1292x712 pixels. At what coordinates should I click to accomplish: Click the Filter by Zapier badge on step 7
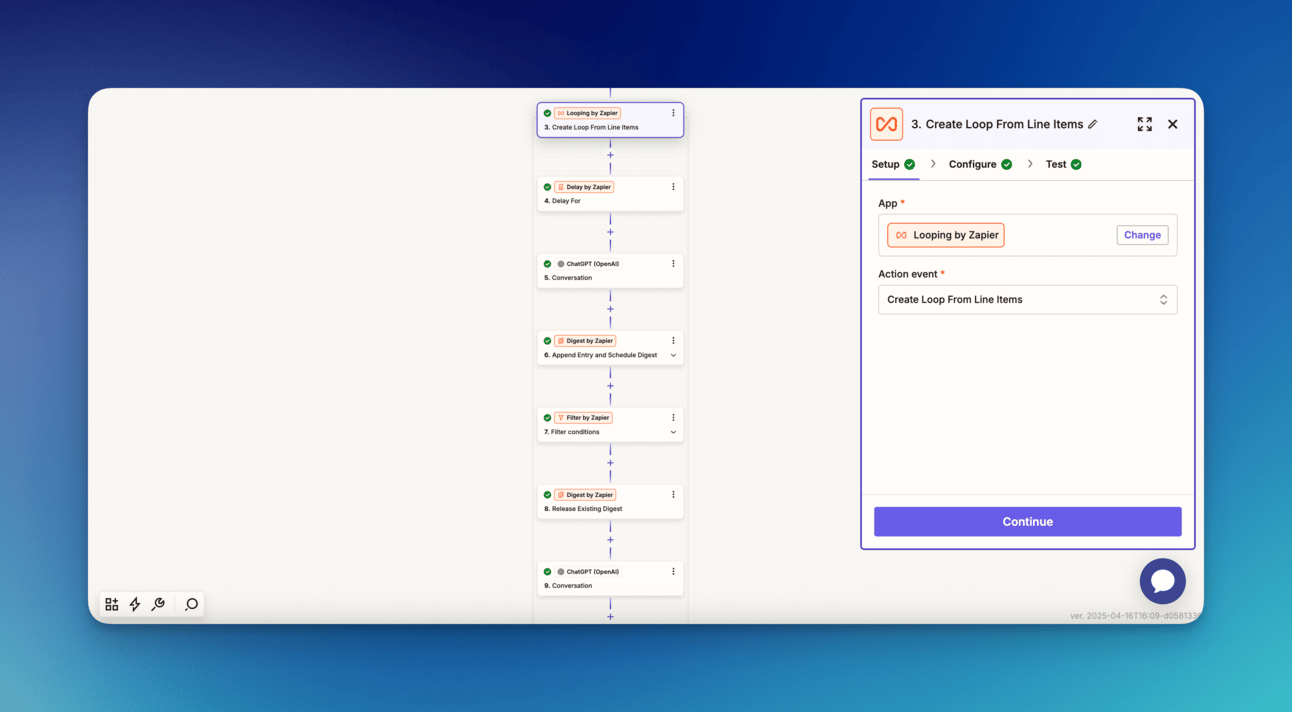pyautogui.click(x=583, y=418)
